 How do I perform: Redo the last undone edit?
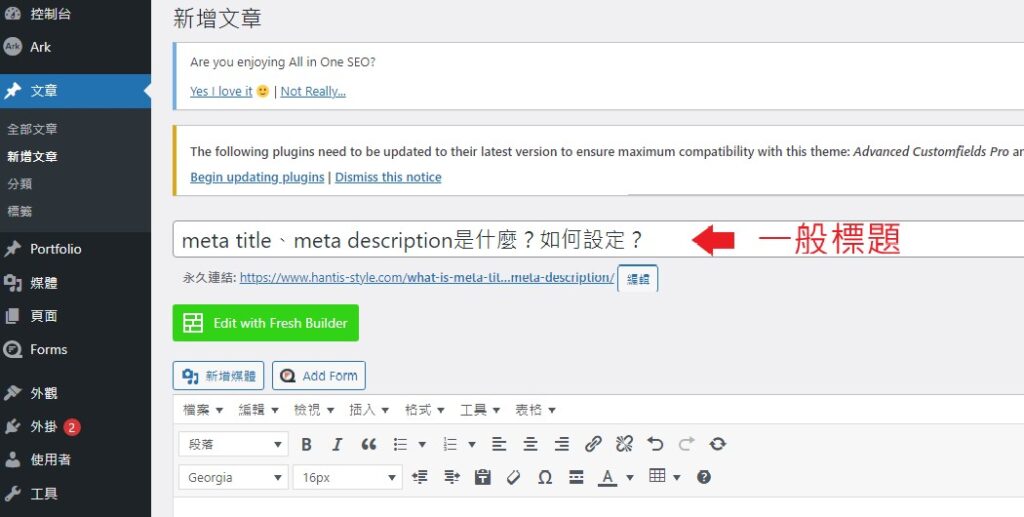[686, 445]
